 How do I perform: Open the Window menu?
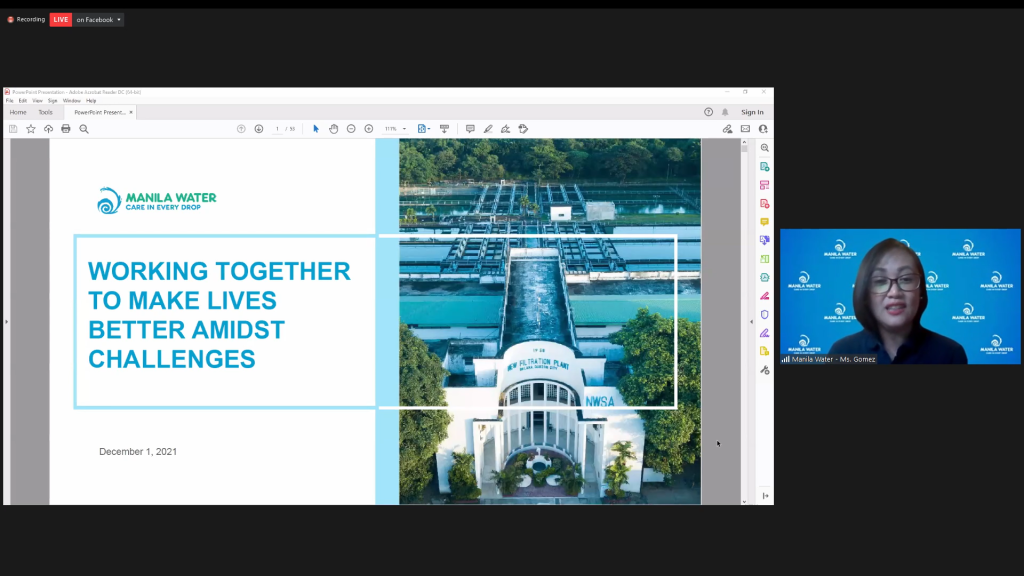[72, 101]
